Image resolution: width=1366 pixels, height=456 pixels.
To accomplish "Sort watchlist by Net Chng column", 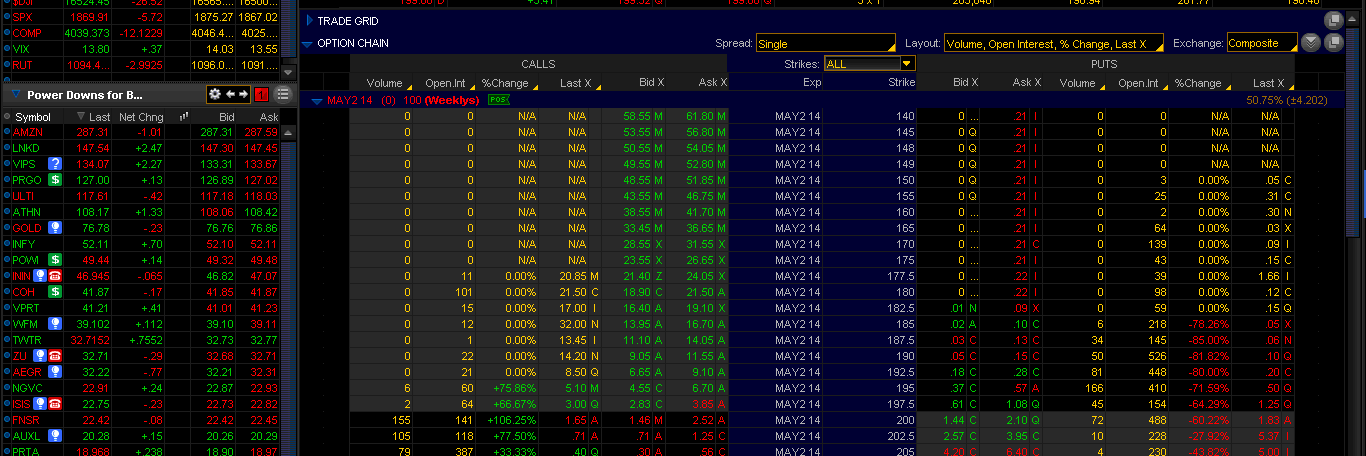I will [141, 117].
